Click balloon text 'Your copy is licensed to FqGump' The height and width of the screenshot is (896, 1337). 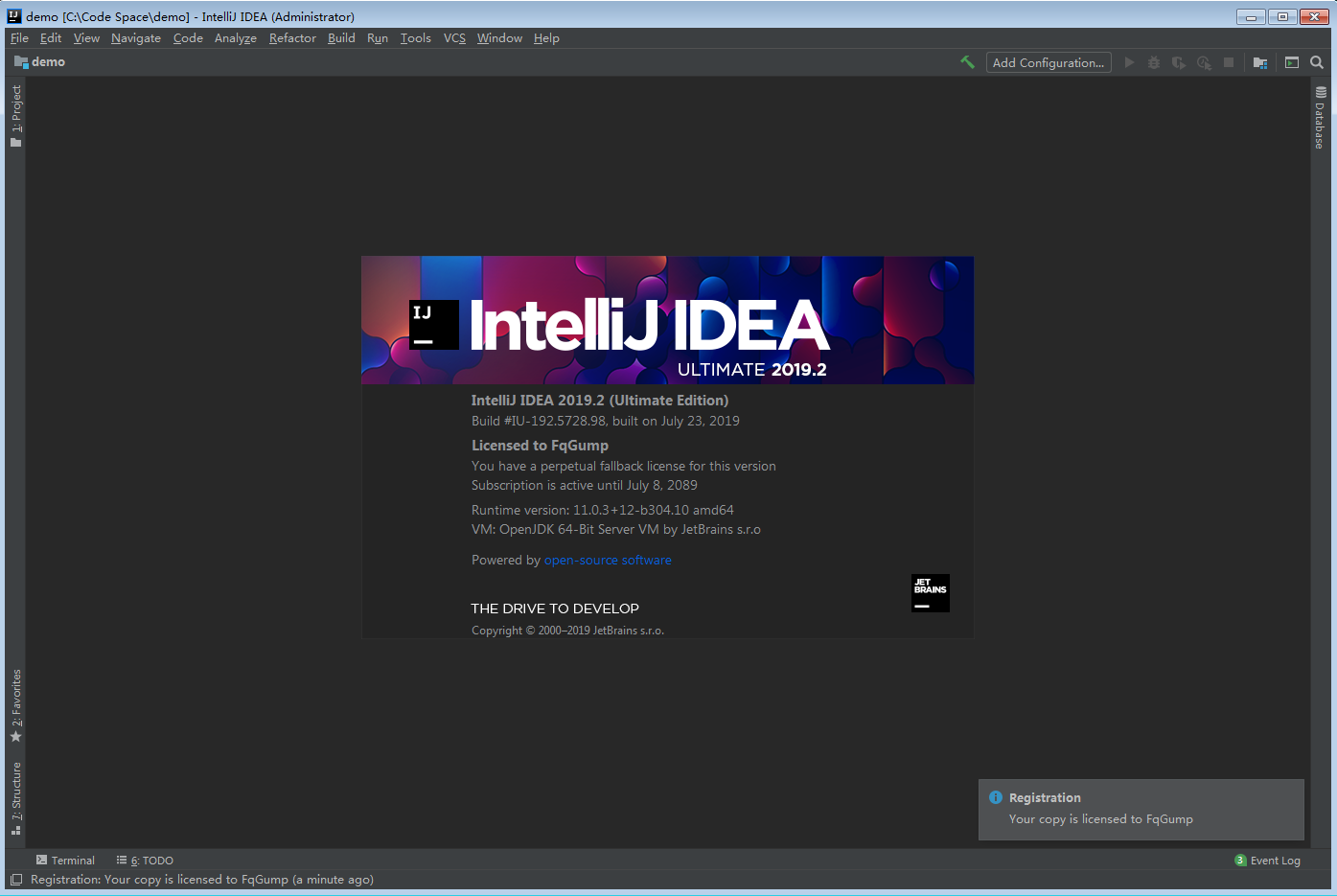tap(1100, 819)
